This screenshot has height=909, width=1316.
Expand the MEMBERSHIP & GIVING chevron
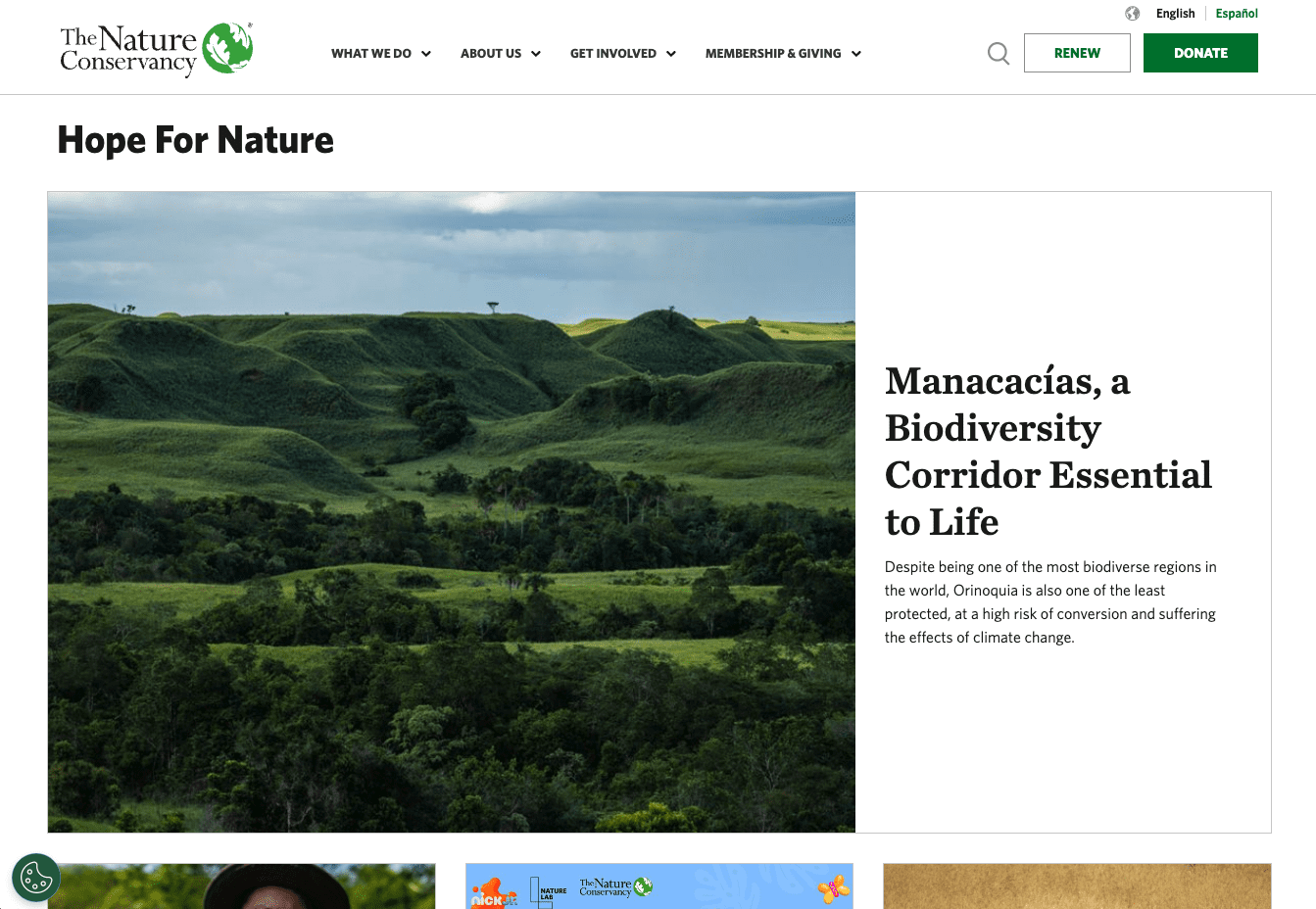click(x=856, y=54)
